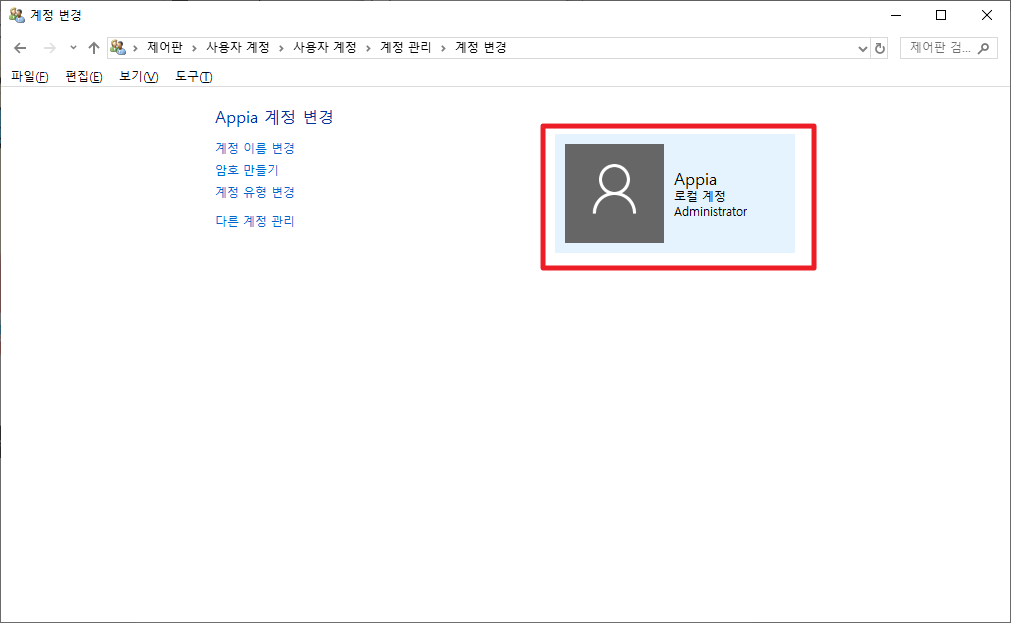Maximize the 계정 변경 window
Viewport: 1011px width, 623px height.
(x=941, y=15)
